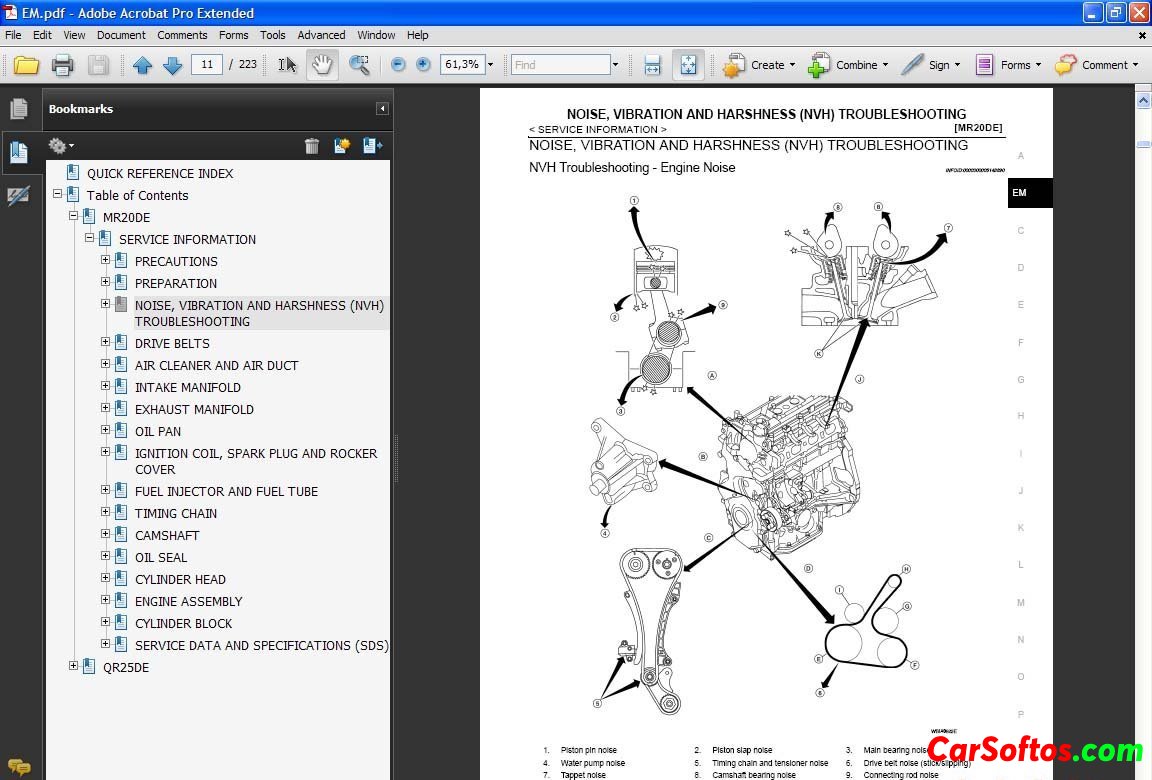This screenshot has height=780, width=1152.
Task: Click the Print icon
Action: pos(62,65)
